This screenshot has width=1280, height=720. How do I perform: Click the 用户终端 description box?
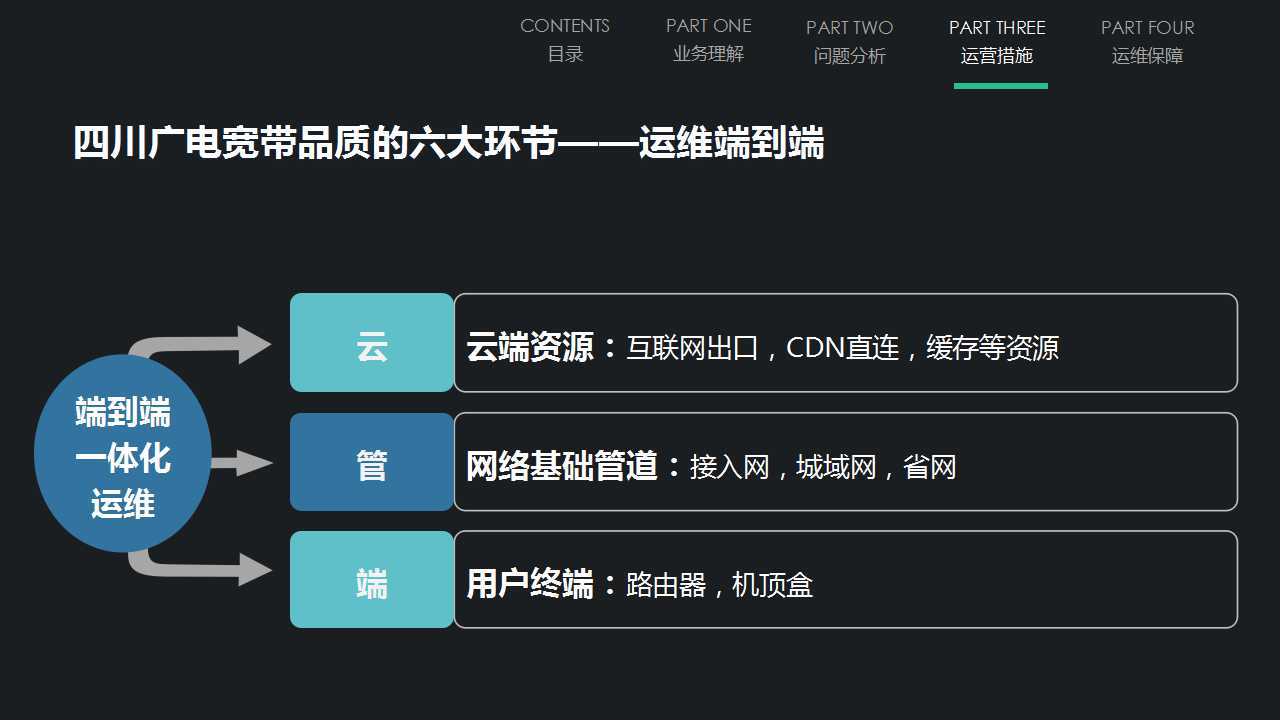(846, 580)
